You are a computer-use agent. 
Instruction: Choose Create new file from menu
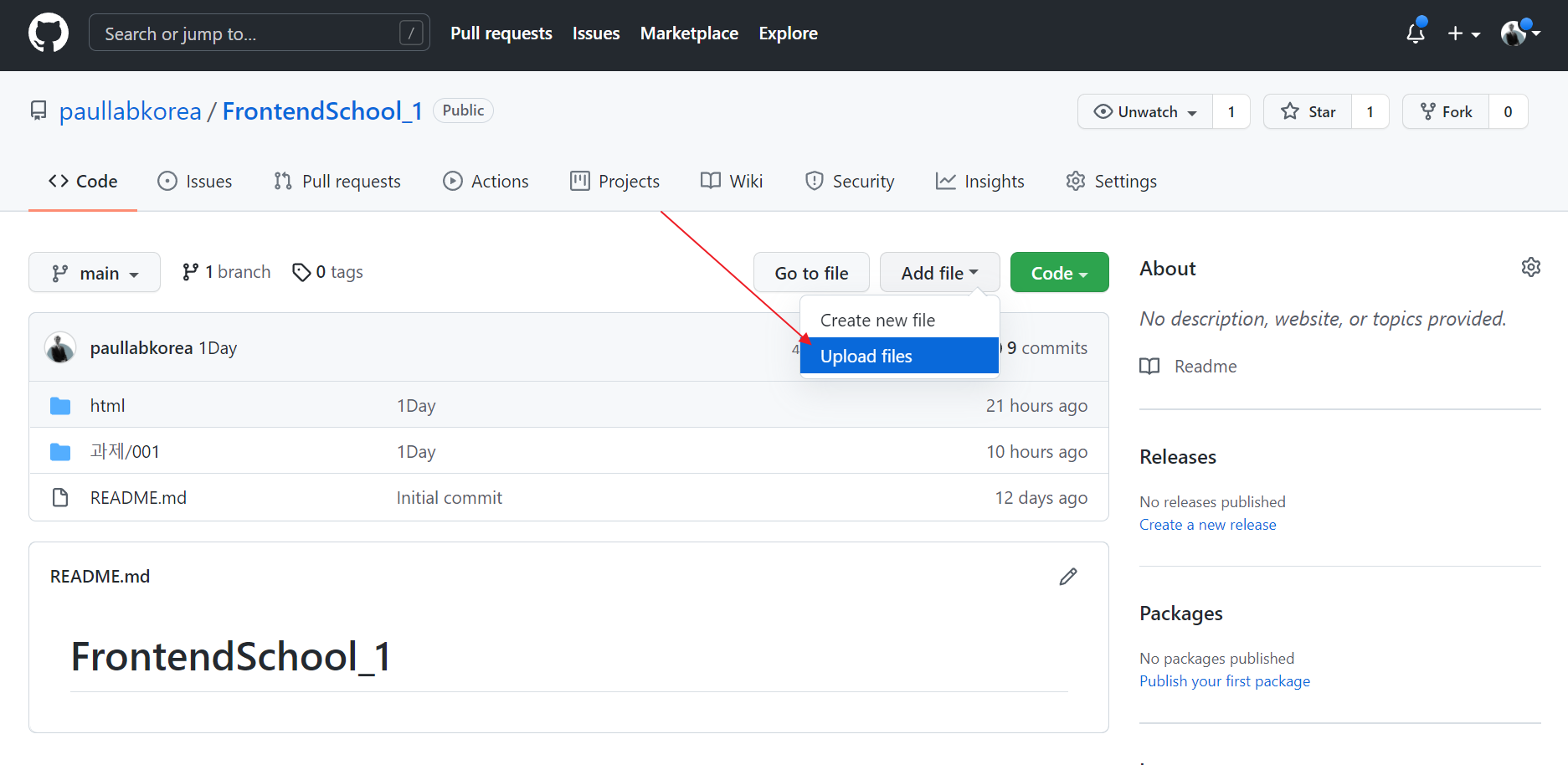[900, 321]
